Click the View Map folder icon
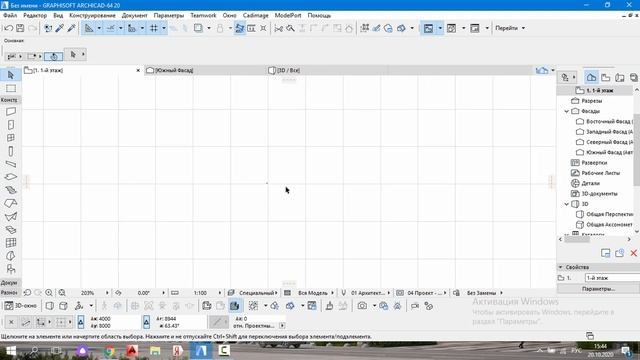The height and width of the screenshot is (360, 640). (606, 78)
